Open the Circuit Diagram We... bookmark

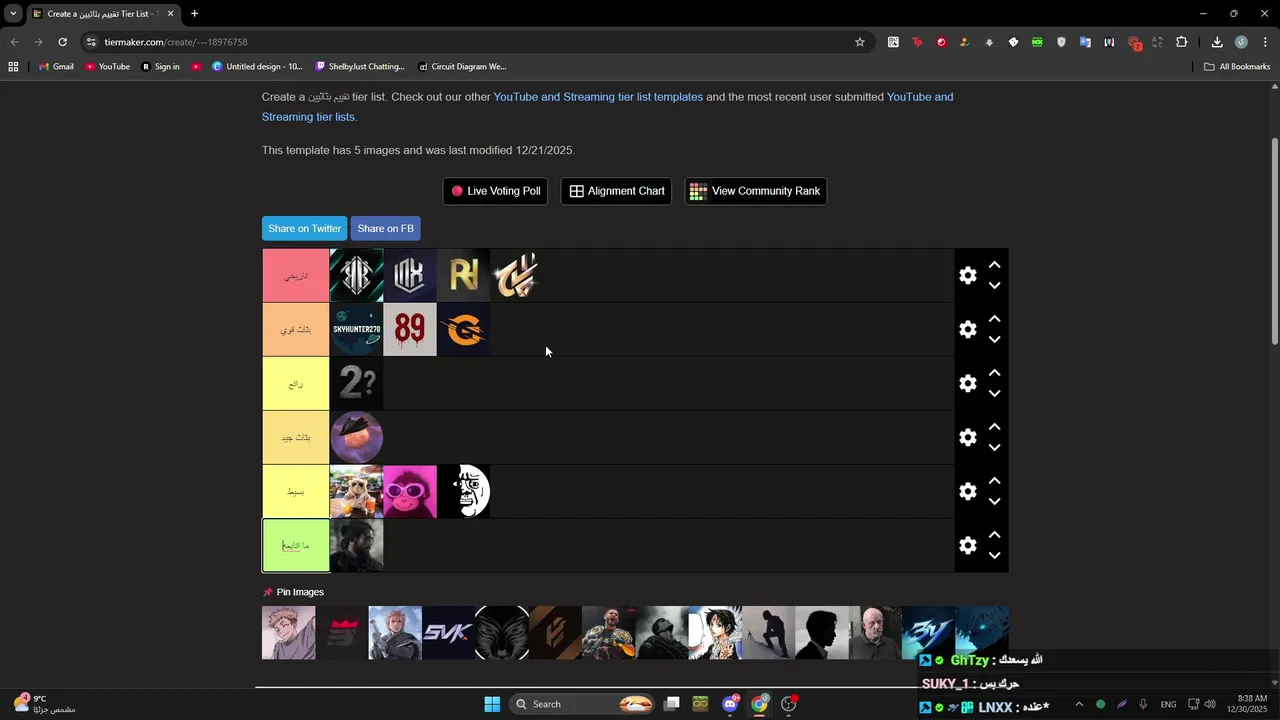(x=462, y=67)
